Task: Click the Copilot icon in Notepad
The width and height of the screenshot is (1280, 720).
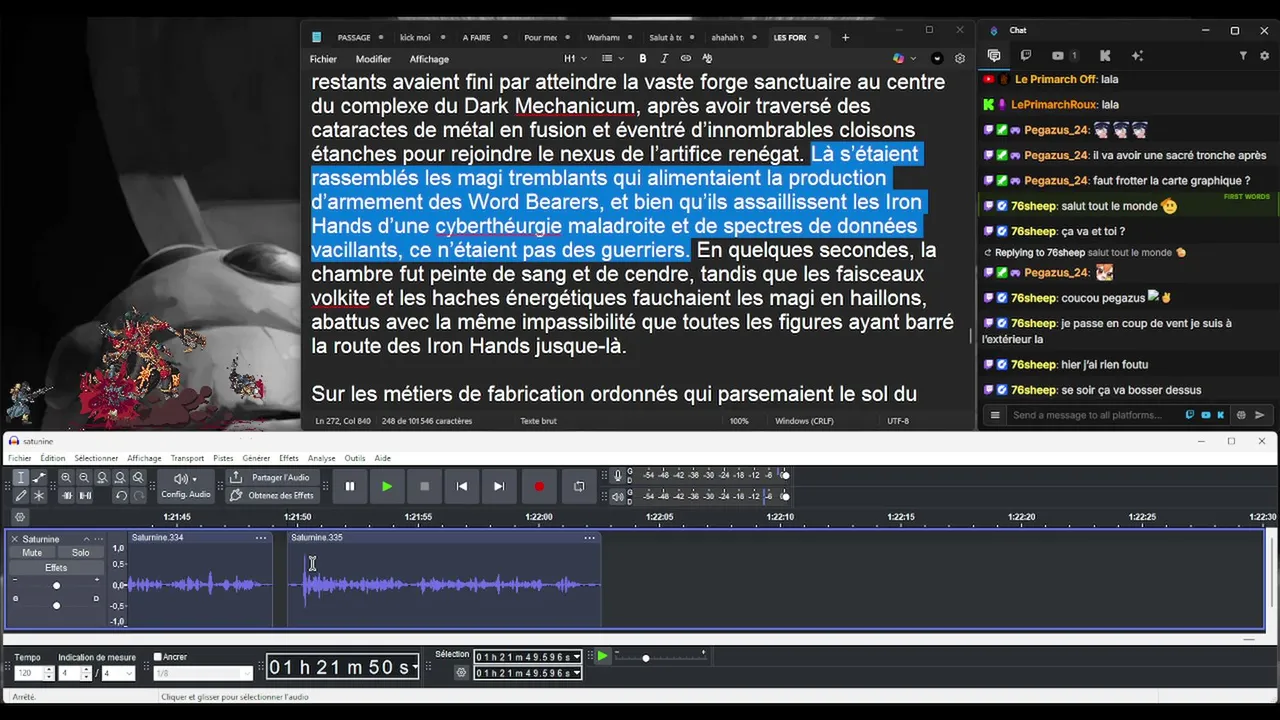Action: pos(899,59)
